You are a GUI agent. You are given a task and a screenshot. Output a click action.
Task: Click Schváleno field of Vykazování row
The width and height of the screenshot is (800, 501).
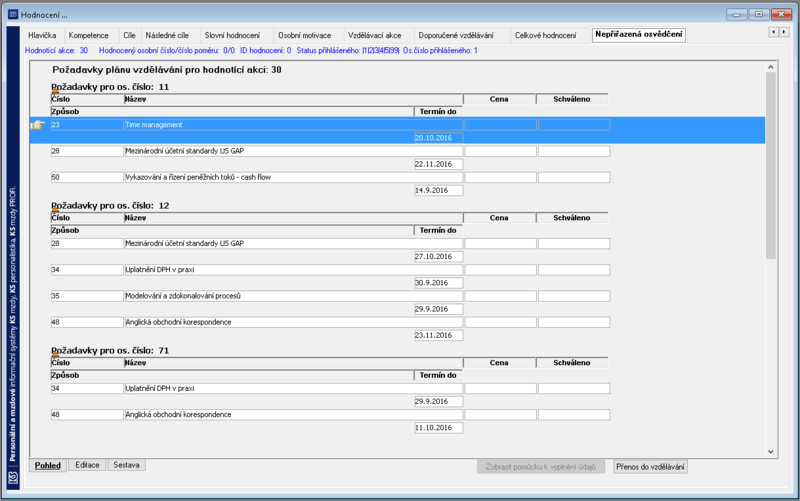click(x=574, y=177)
